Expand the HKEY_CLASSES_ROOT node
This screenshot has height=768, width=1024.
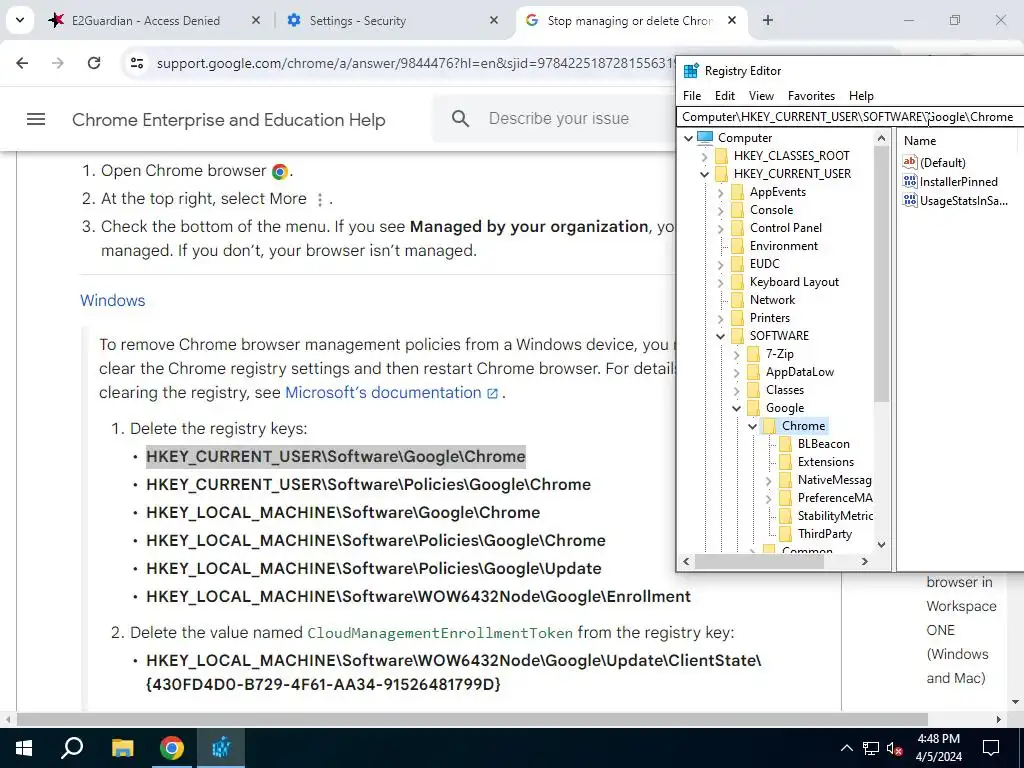[x=704, y=156]
